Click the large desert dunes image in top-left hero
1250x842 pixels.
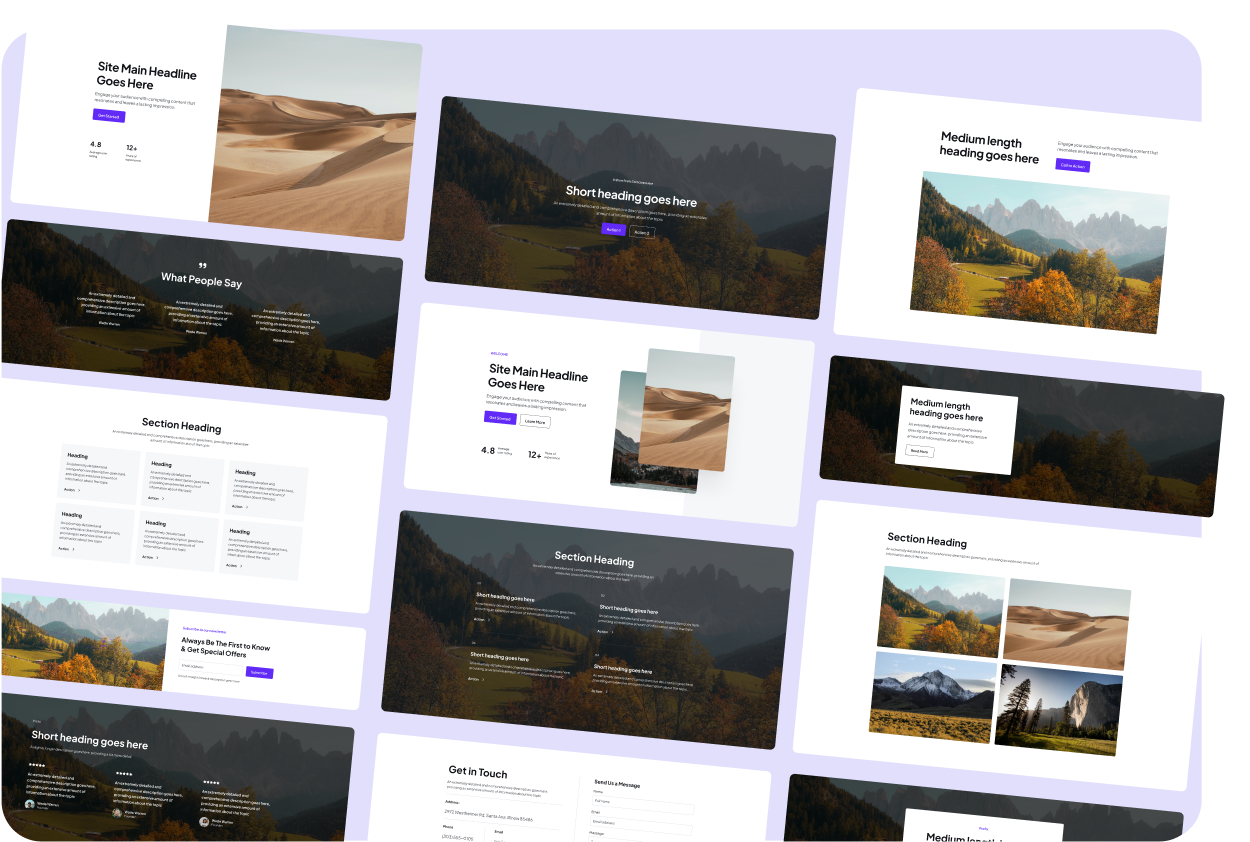[315, 132]
